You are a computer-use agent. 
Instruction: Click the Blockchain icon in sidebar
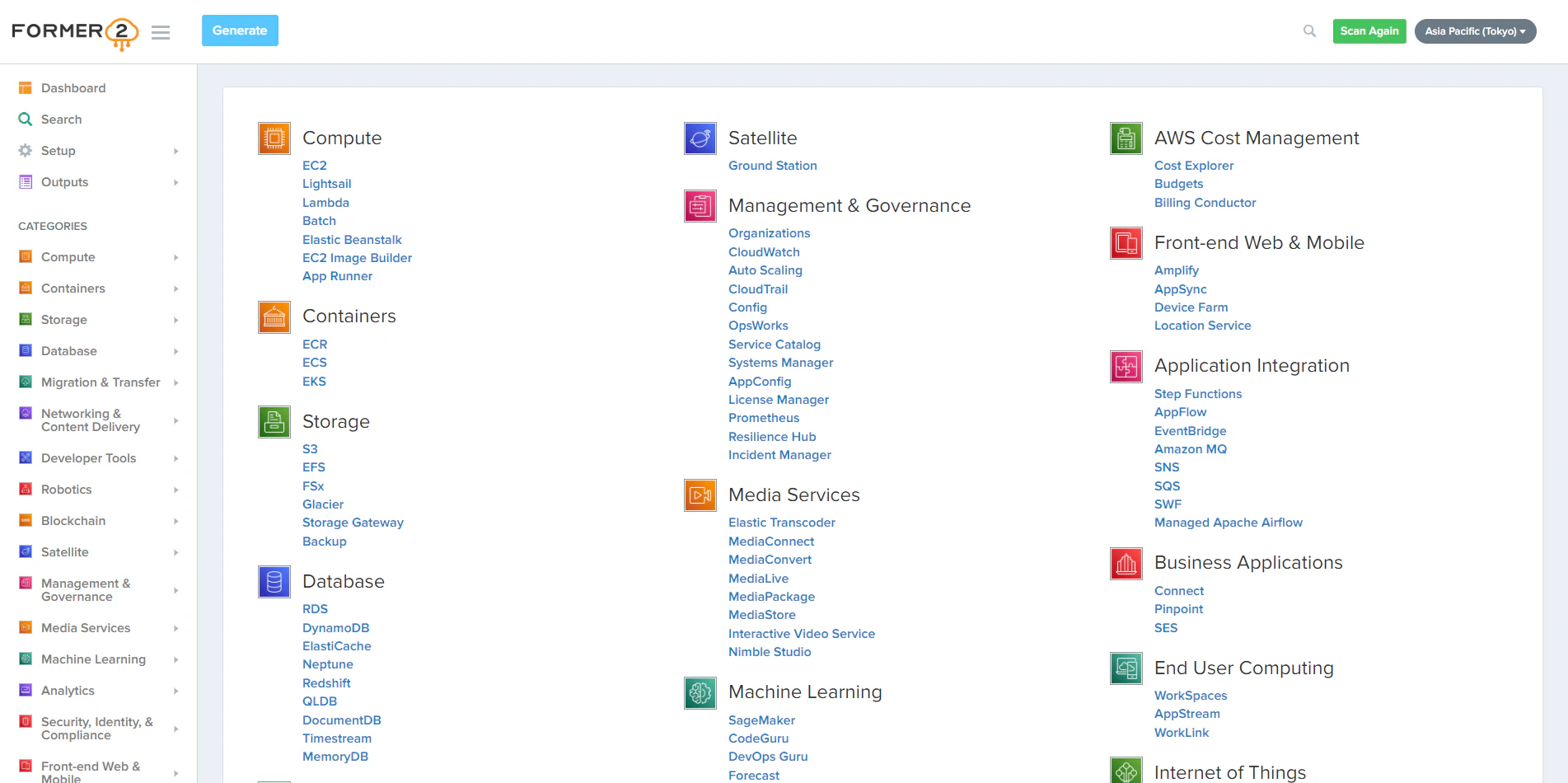(26, 520)
